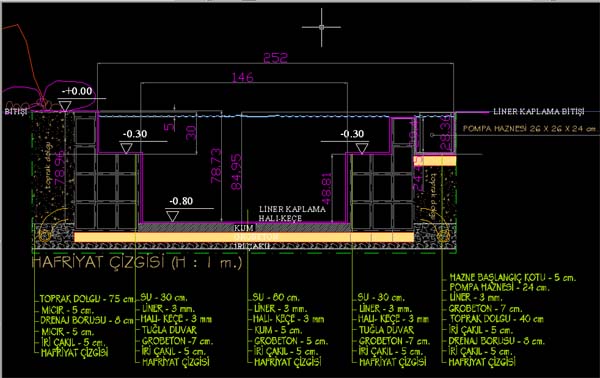This screenshot has height=378, width=600.
Task: Click the orange GROBETON slab layer
Action: pos(244,237)
